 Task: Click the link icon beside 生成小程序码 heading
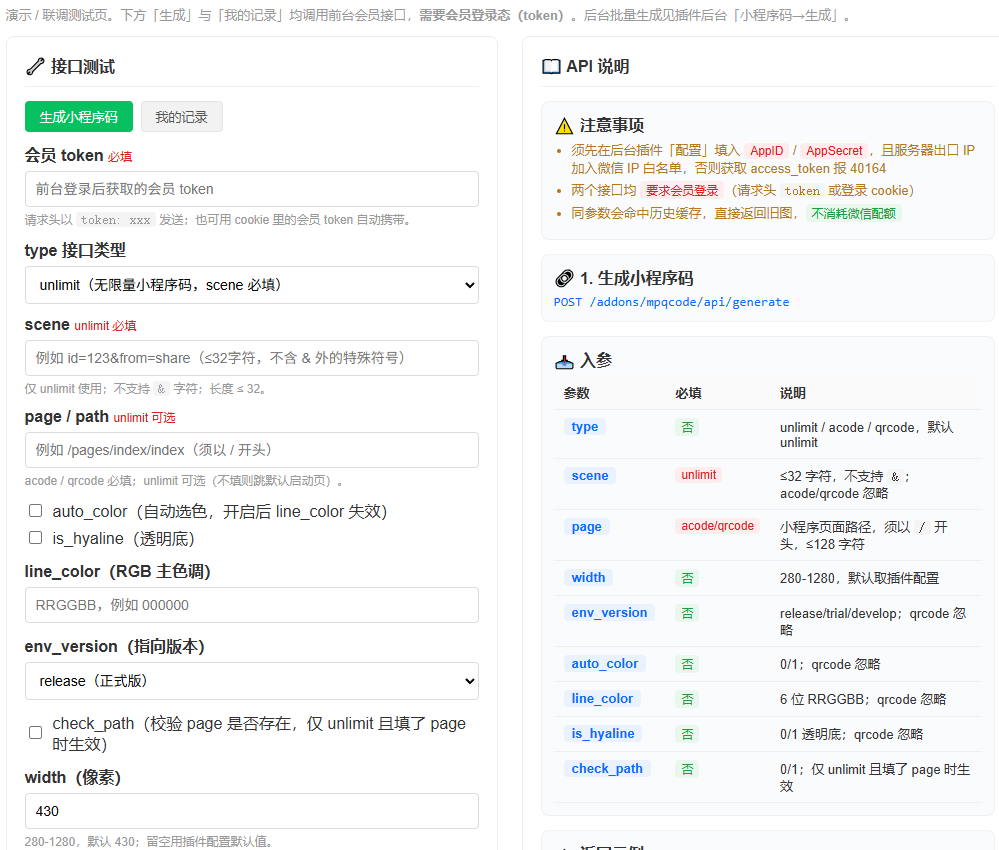tap(564, 278)
